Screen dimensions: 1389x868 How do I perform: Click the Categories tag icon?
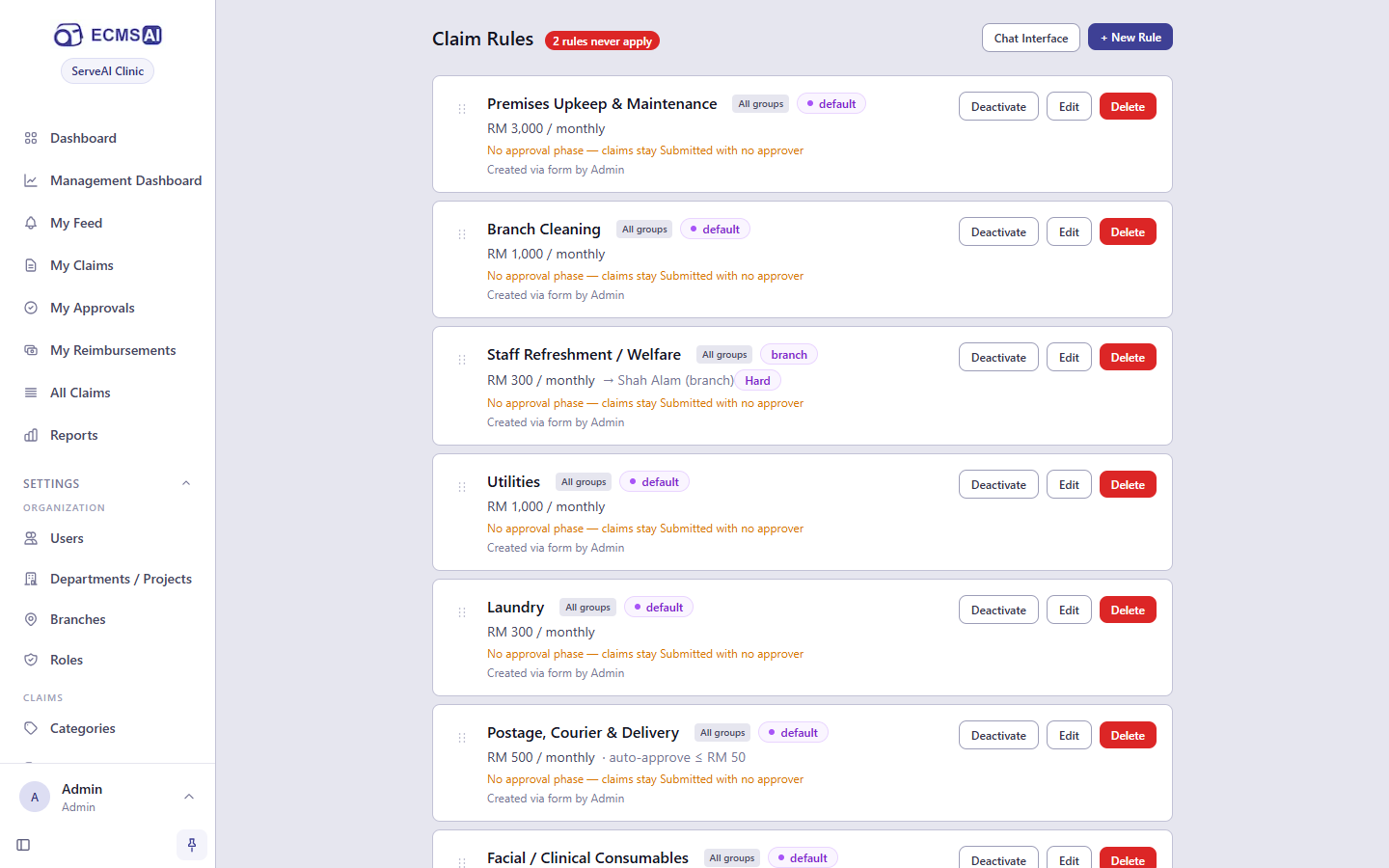coord(31,728)
